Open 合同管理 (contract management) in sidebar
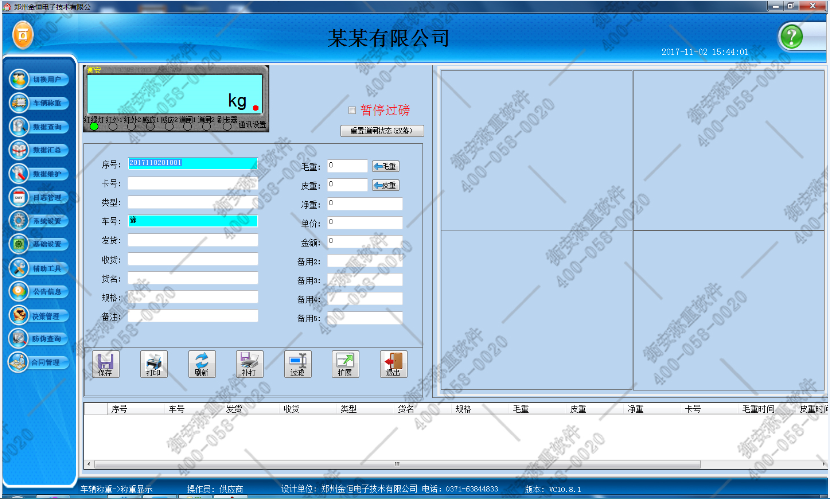Screen dimensions: 830x499 click(39, 362)
